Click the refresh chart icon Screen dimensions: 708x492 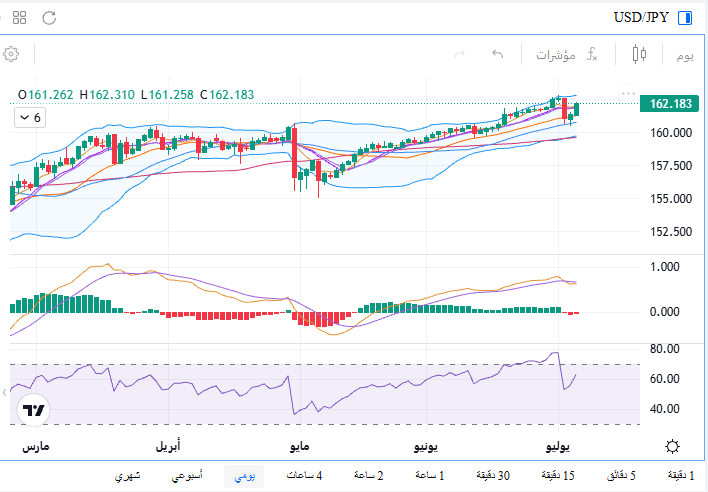pos(49,18)
